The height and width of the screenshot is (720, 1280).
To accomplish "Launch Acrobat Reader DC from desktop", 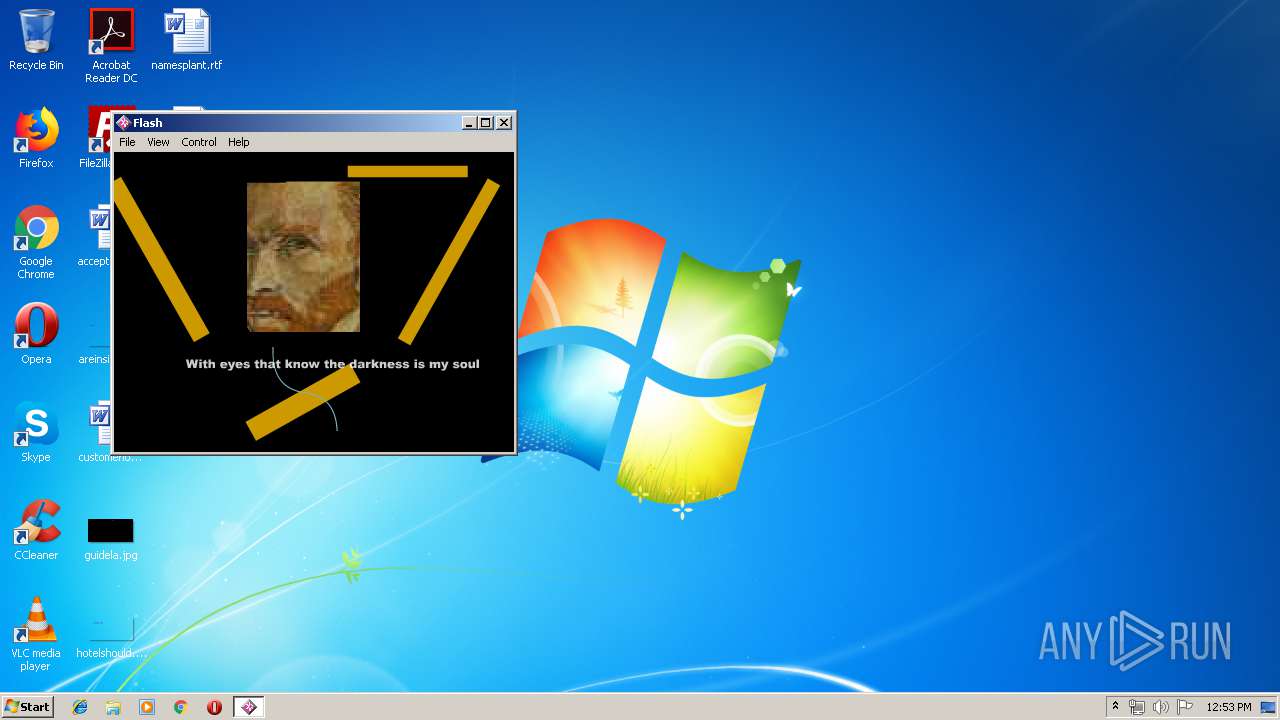I will coord(111,45).
